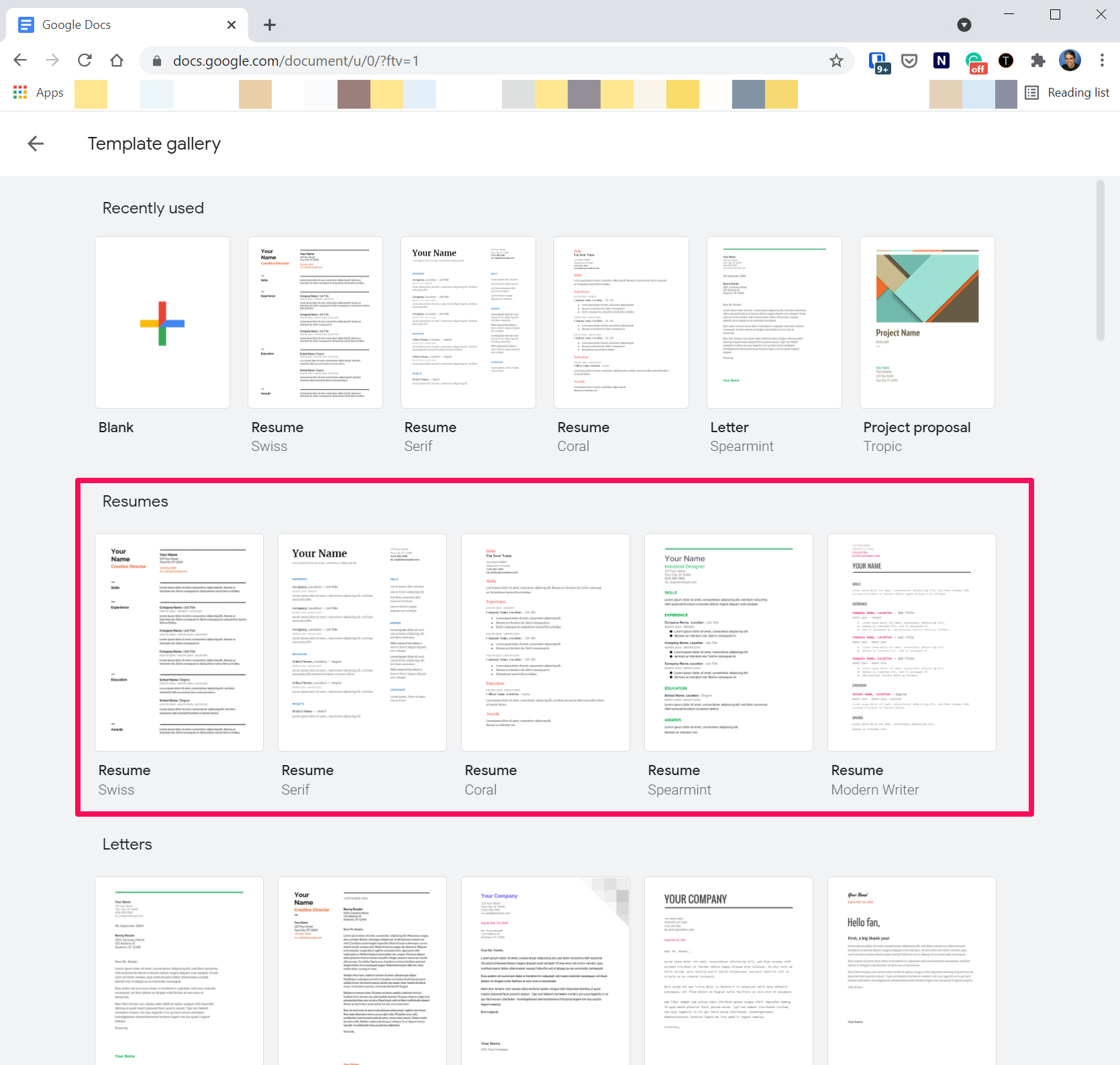This screenshot has width=1120, height=1065.
Task: Click the Tropic subtitle text
Action: 882,446
